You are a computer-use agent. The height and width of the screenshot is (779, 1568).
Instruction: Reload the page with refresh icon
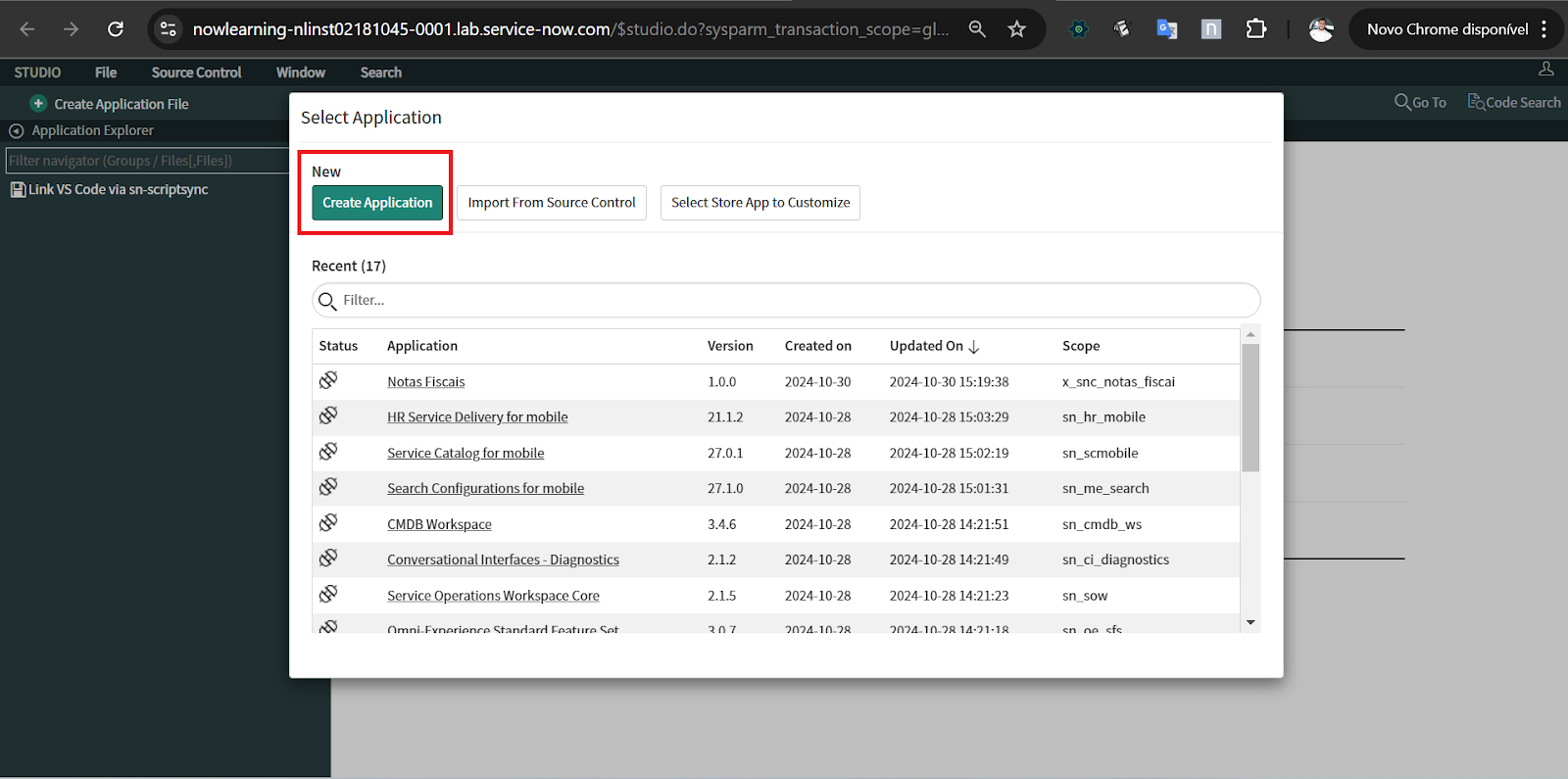[x=116, y=29]
